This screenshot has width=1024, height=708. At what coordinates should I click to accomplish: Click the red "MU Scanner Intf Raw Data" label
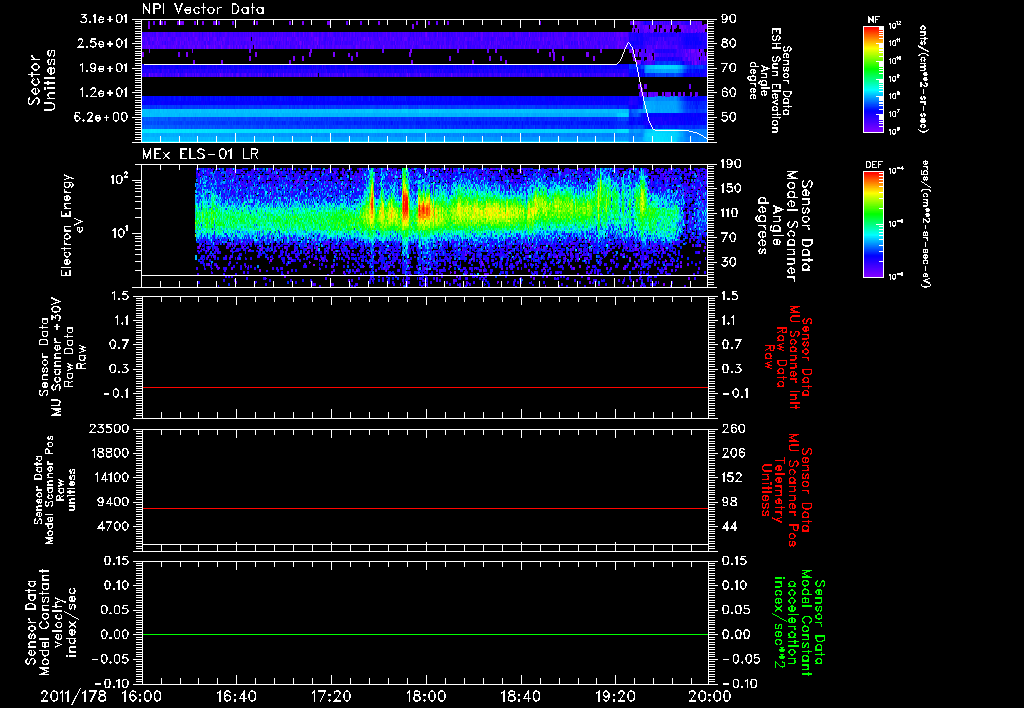click(789, 357)
